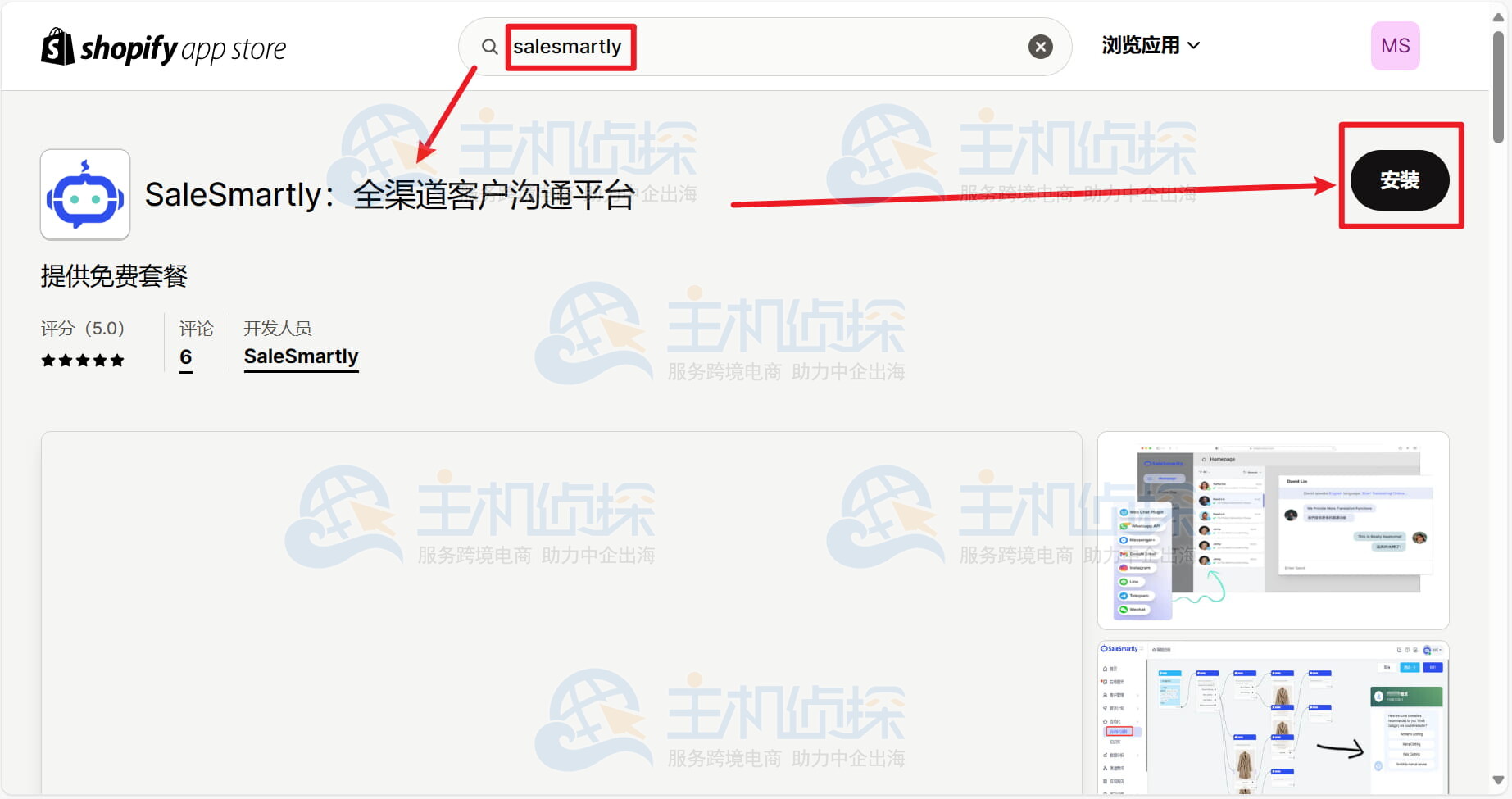Select the app title SaleSmartly：全渠道客户沟通平台

pyautogui.click(x=389, y=195)
